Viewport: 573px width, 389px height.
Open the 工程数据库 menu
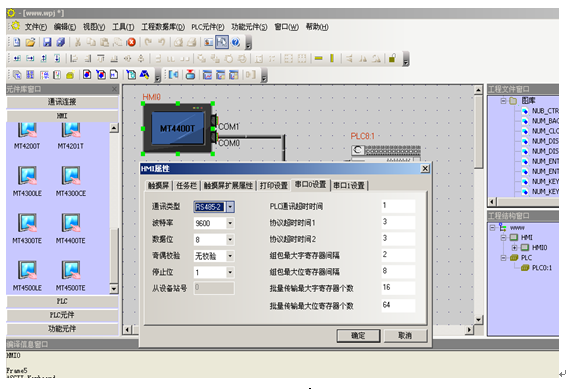163,27
